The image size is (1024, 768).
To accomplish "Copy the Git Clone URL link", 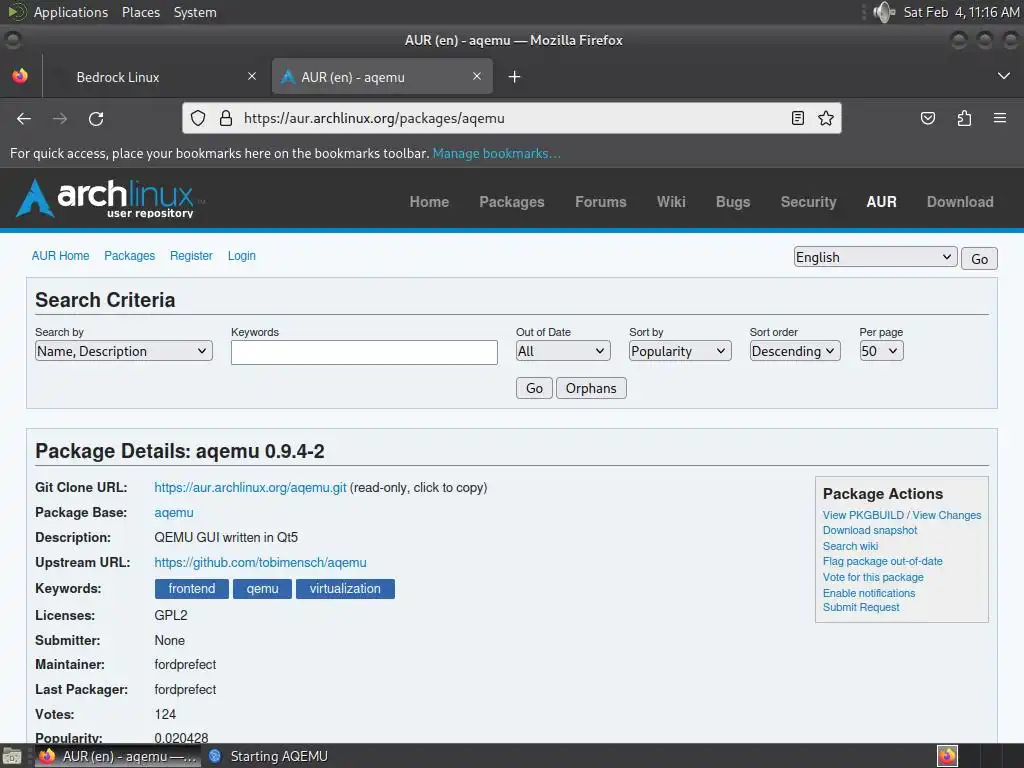I will pyautogui.click(x=250, y=488).
